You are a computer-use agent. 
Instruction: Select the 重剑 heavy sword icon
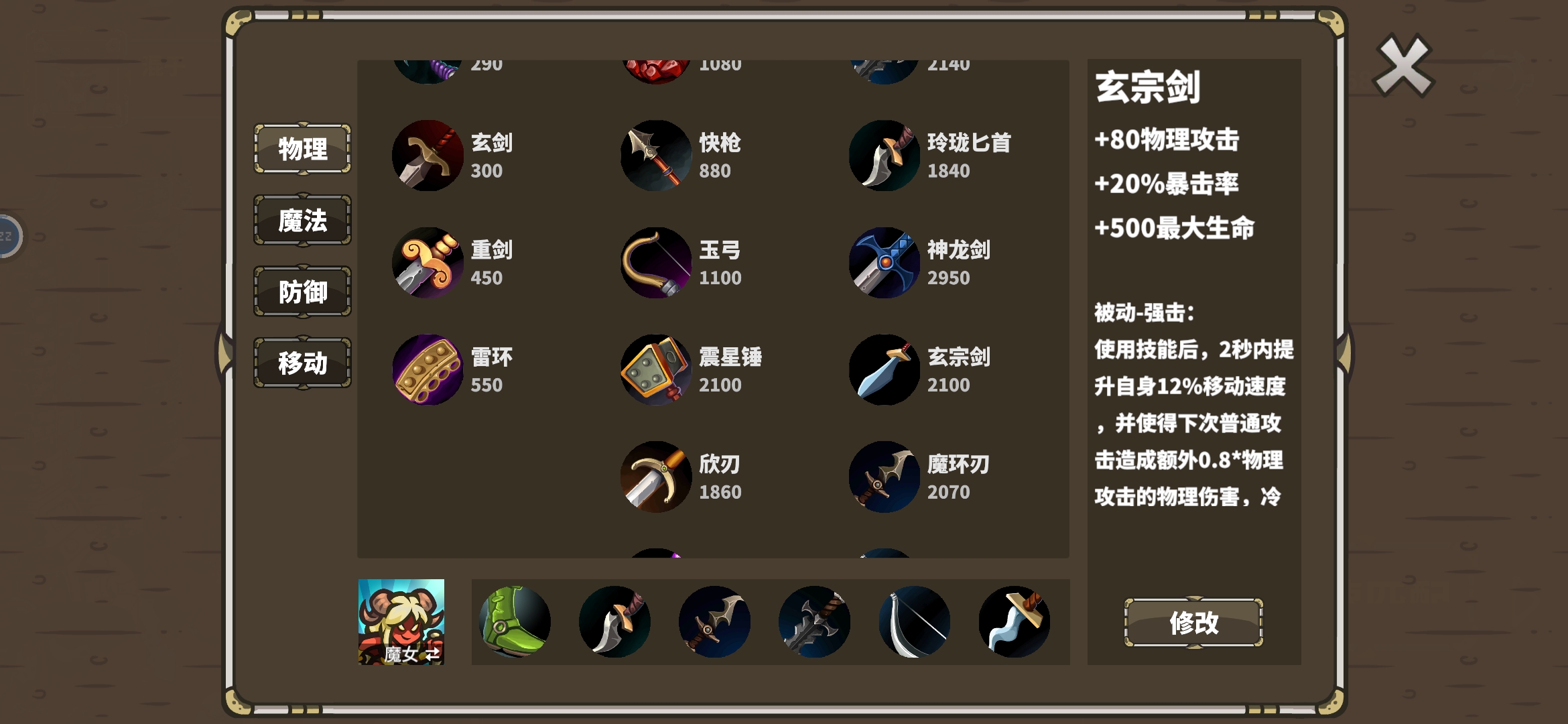click(428, 263)
